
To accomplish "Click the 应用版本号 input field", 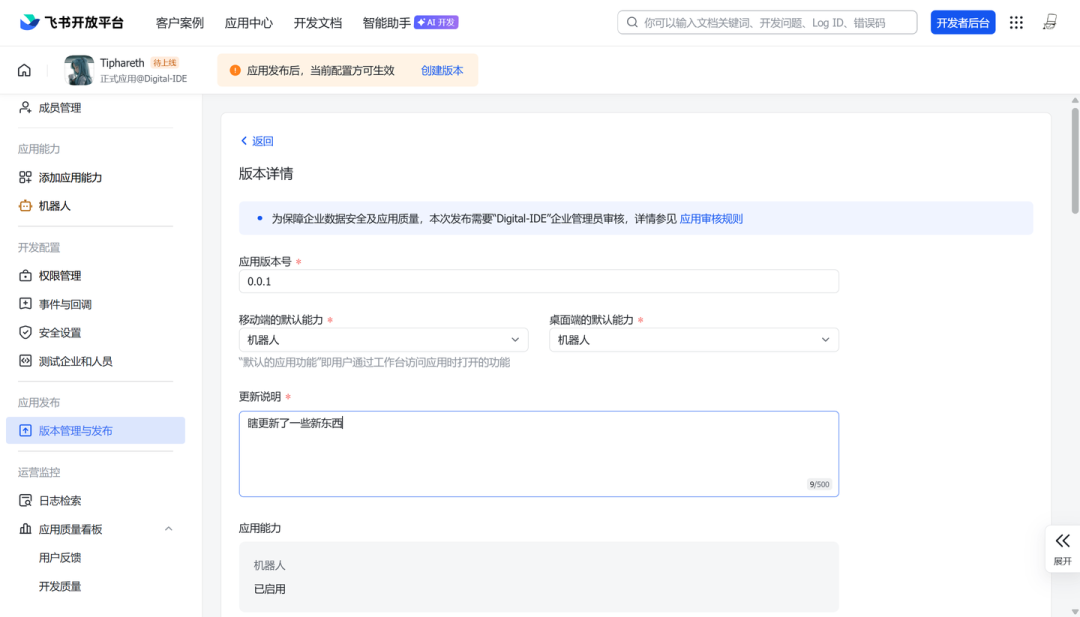I will (x=538, y=282).
